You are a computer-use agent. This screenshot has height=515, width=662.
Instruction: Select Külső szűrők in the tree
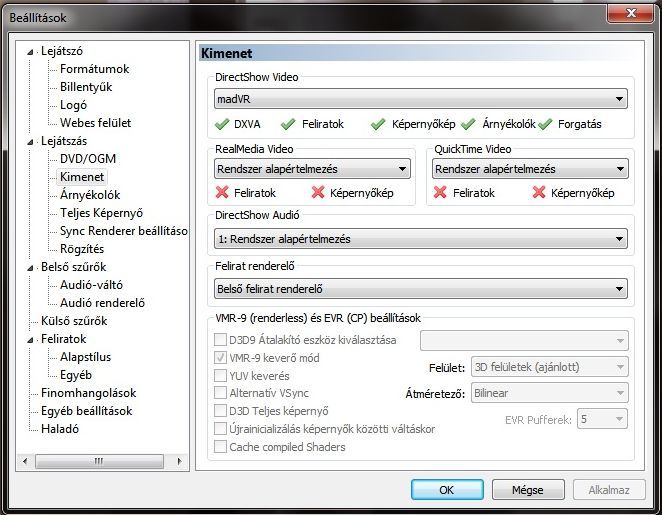(x=74, y=321)
